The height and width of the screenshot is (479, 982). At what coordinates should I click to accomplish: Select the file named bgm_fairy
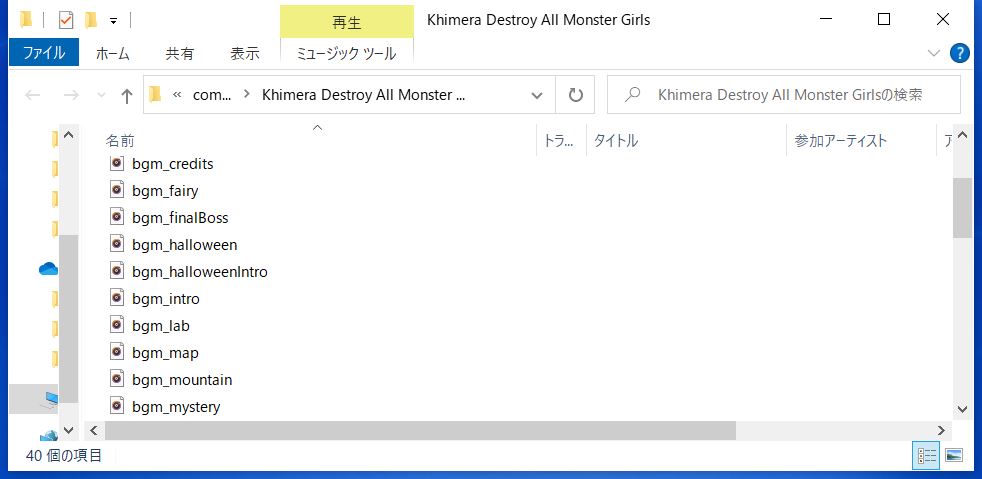click(165, 191)
